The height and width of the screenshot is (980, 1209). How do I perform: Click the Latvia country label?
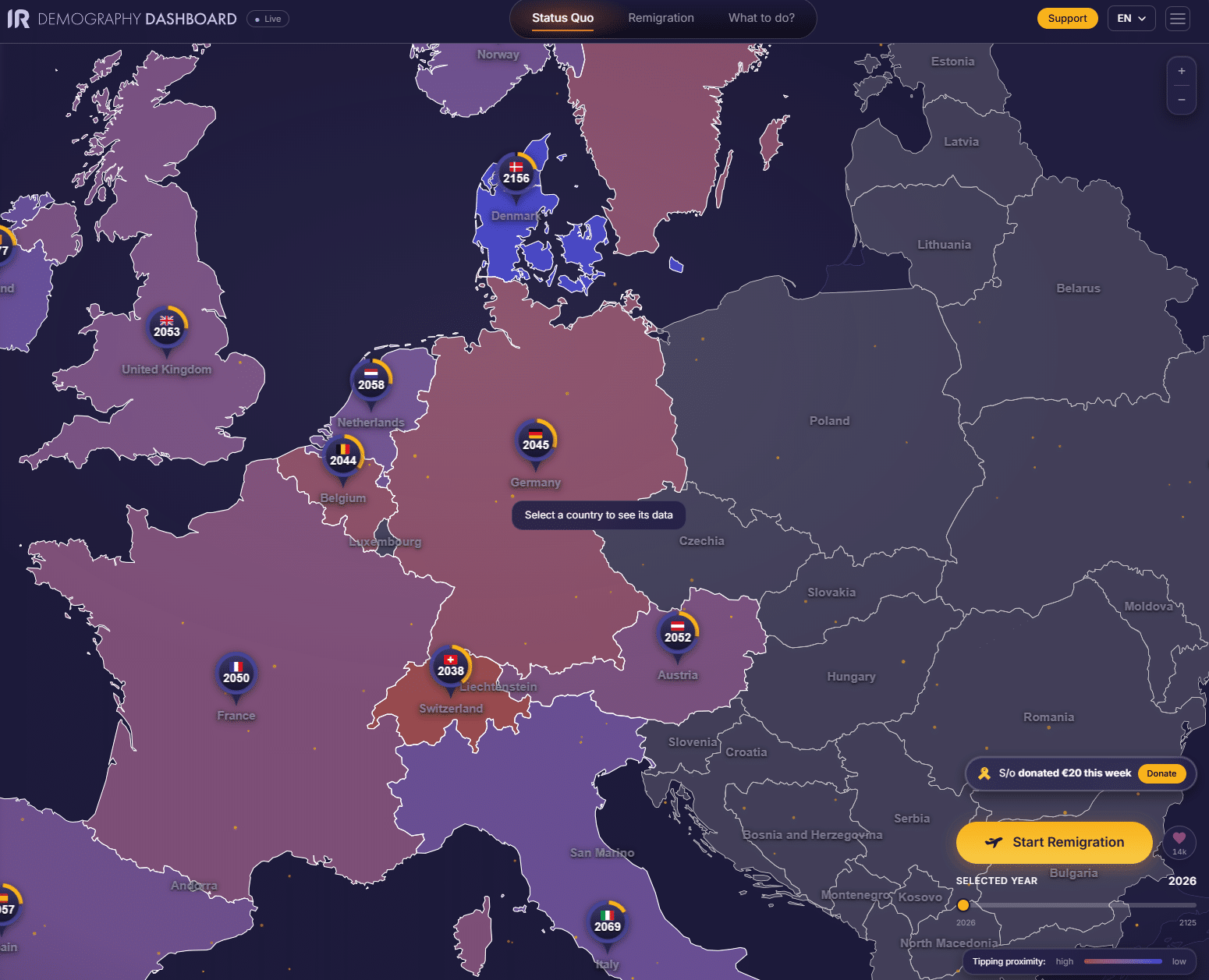tap(962, 142)
